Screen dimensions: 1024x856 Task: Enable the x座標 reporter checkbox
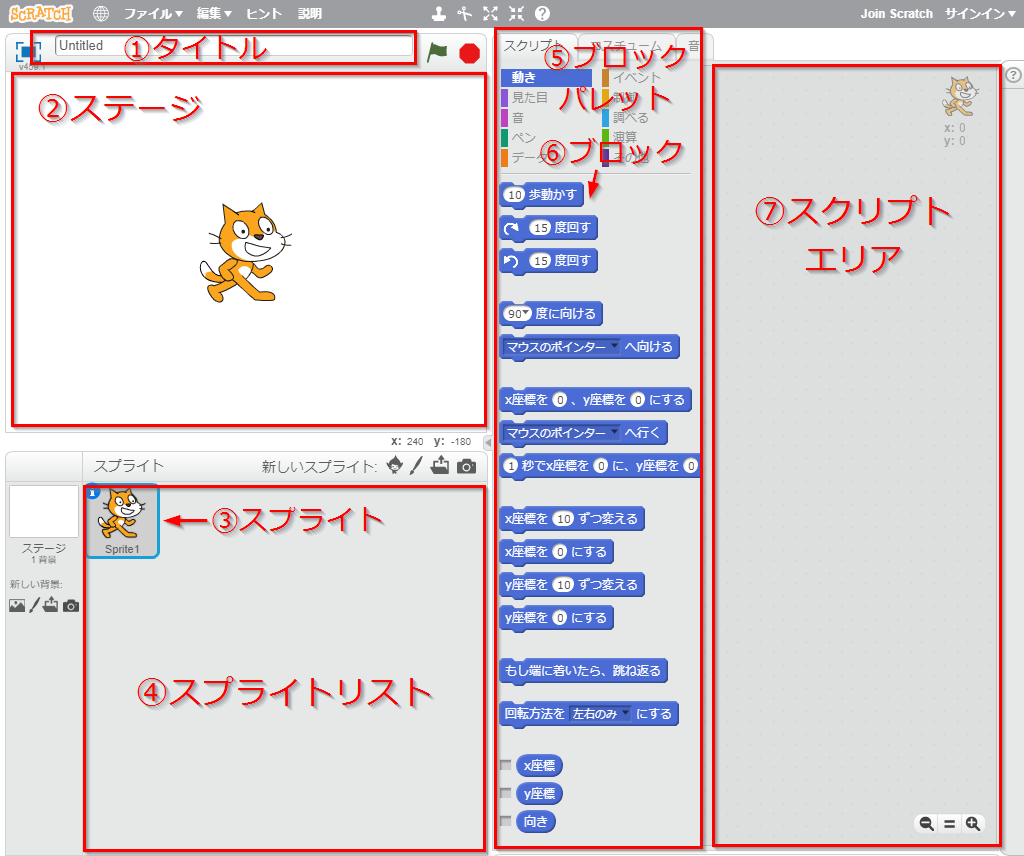coord(506,766)
